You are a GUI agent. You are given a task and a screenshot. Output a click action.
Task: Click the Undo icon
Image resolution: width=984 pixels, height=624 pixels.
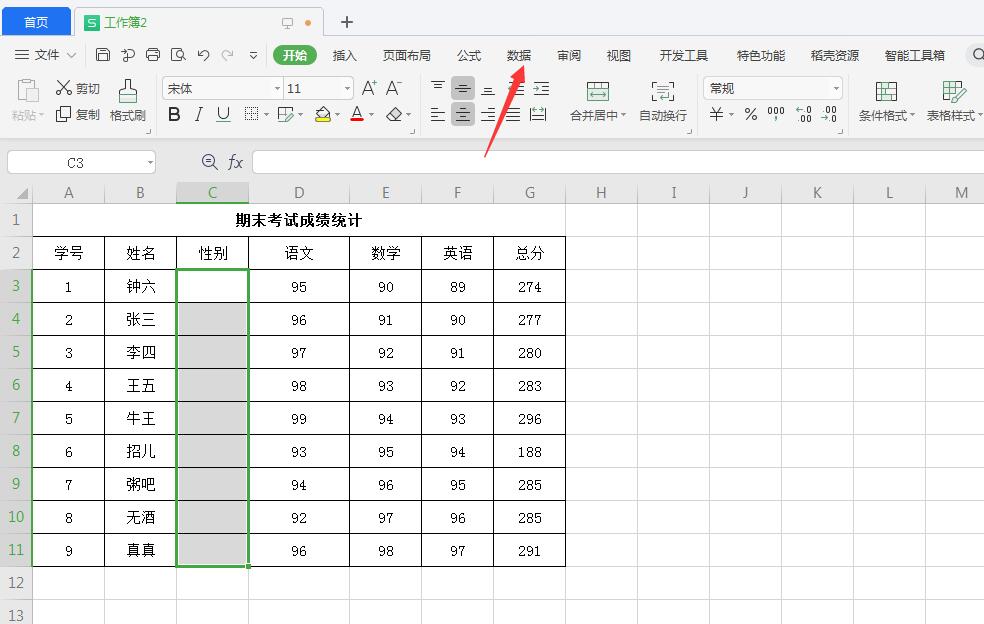point(205,55)
